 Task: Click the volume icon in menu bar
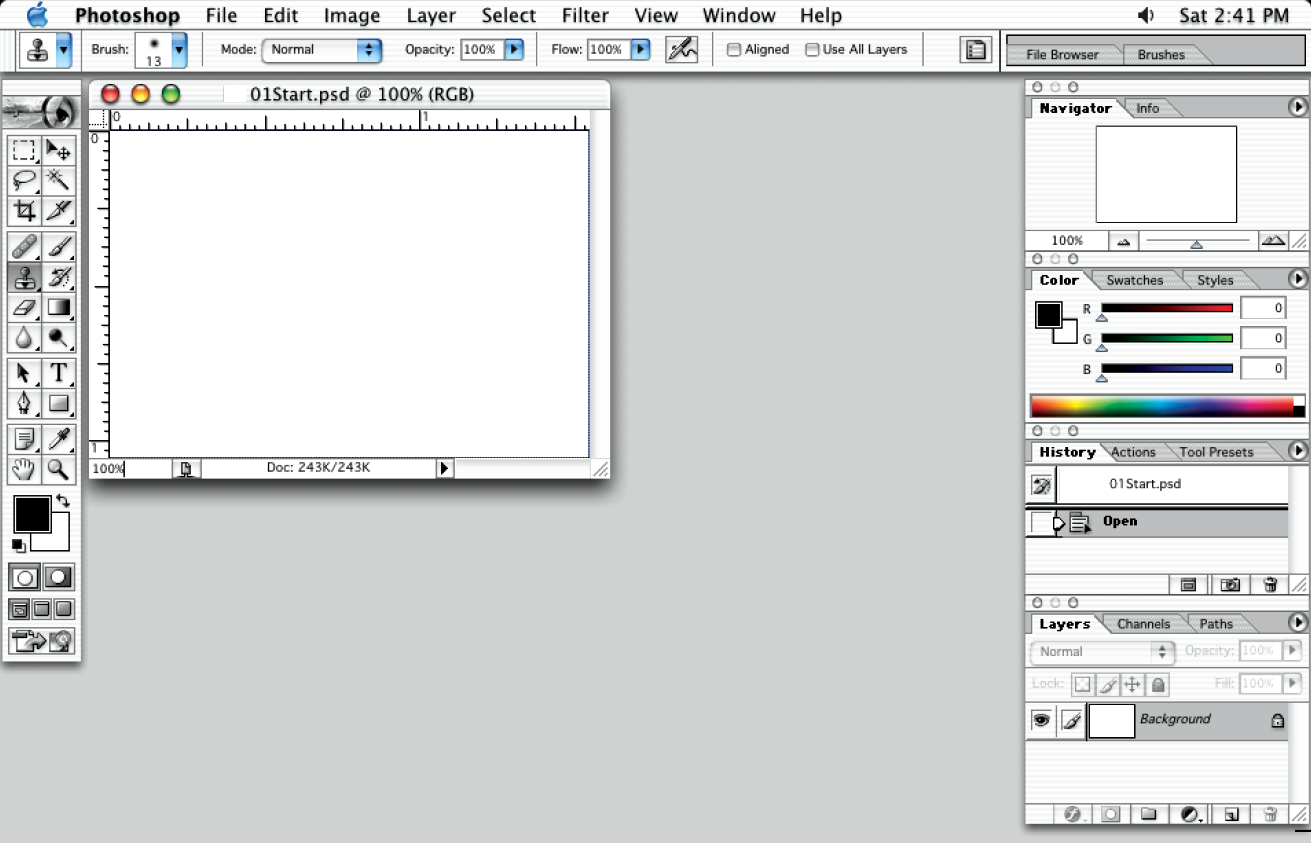point(1147,16)
